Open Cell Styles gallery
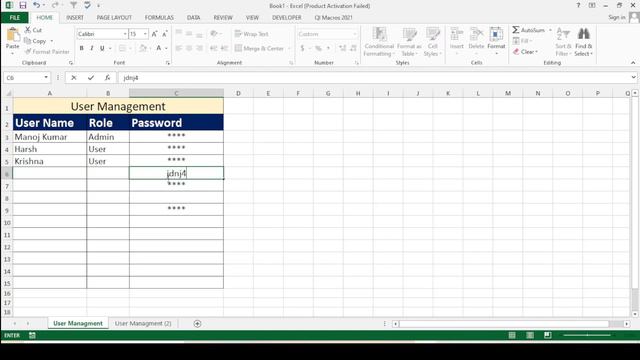Screen dimensions: 640x360 click(x=433, y=42)
